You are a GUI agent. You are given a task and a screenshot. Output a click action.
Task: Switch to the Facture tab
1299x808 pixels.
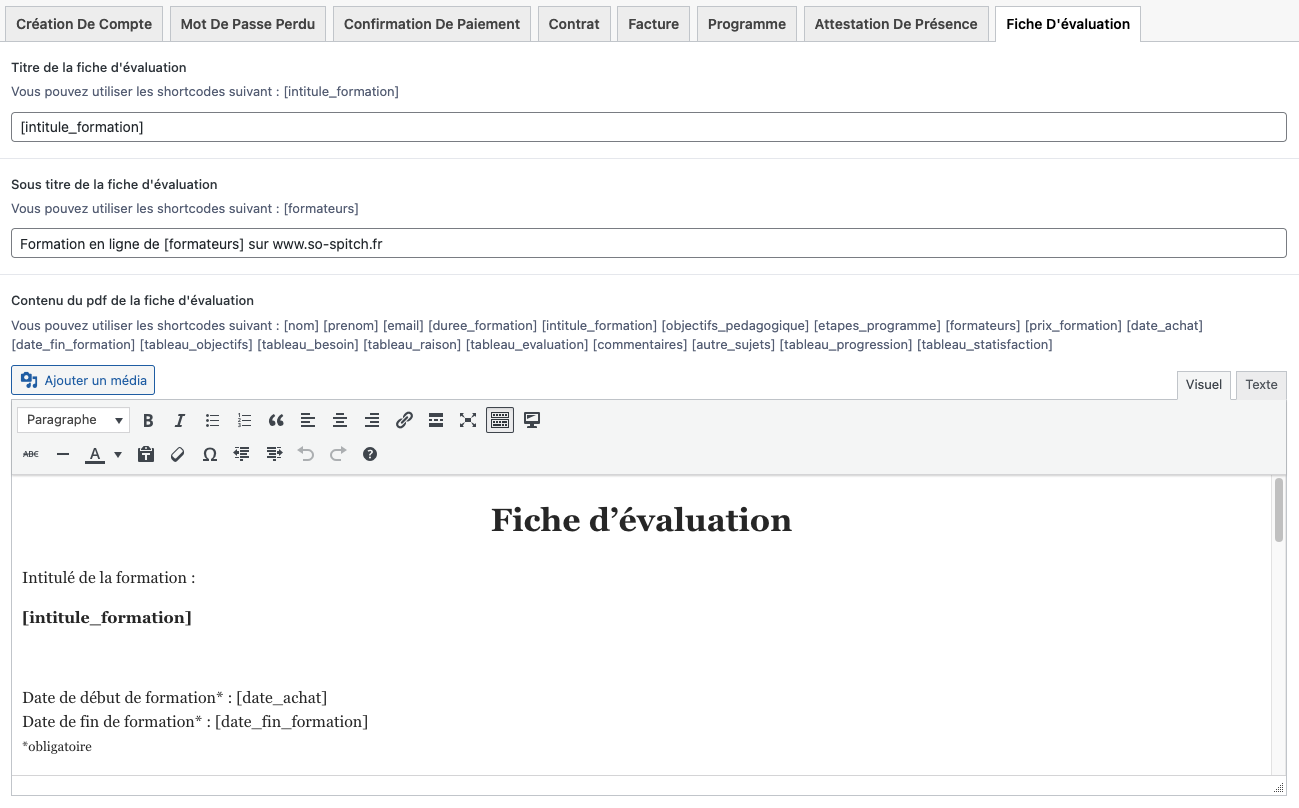click(653, 24)
